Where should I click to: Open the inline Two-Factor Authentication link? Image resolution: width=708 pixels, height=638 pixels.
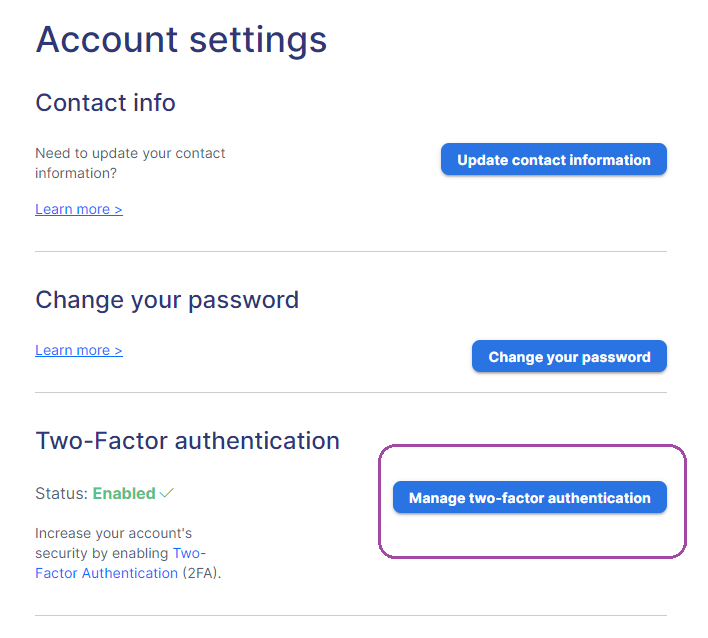[x=120, y=563]
